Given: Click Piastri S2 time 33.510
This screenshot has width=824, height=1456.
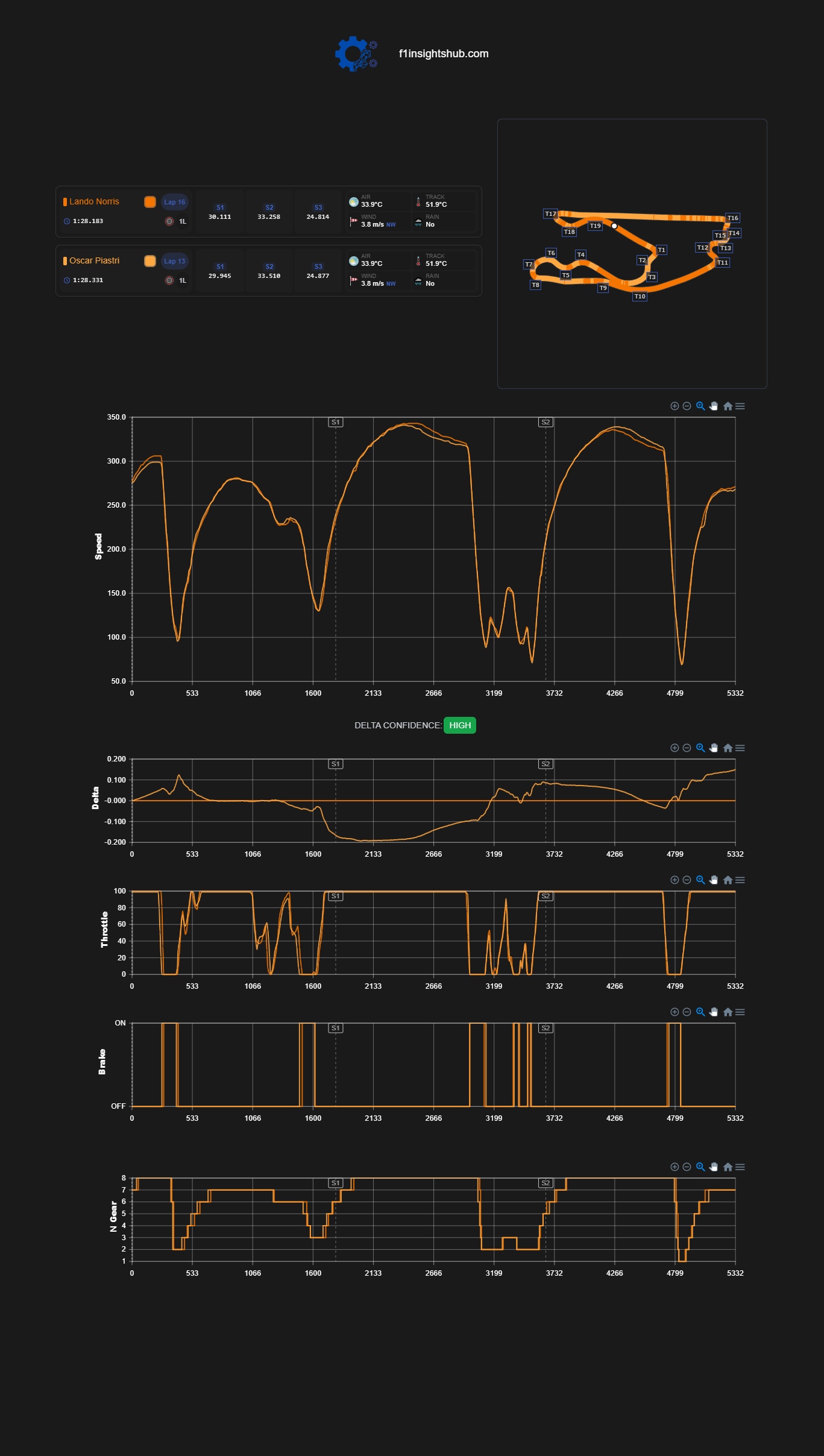Looking at the screenshot, I should pos(269,276).
